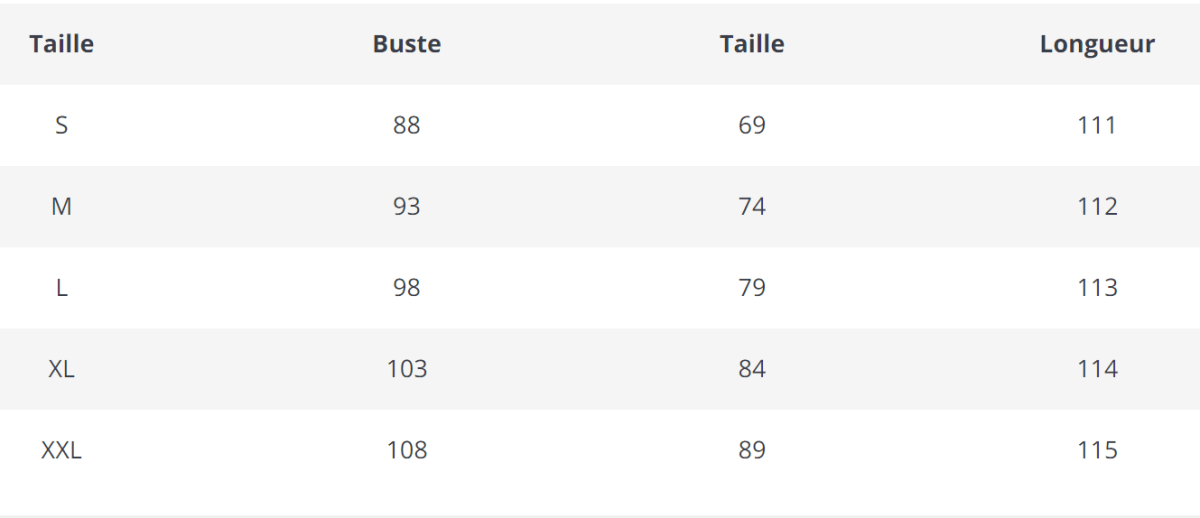Click waist value 79
The height and width of the screenshot is (518, 1200).
[x=752, y=288]
